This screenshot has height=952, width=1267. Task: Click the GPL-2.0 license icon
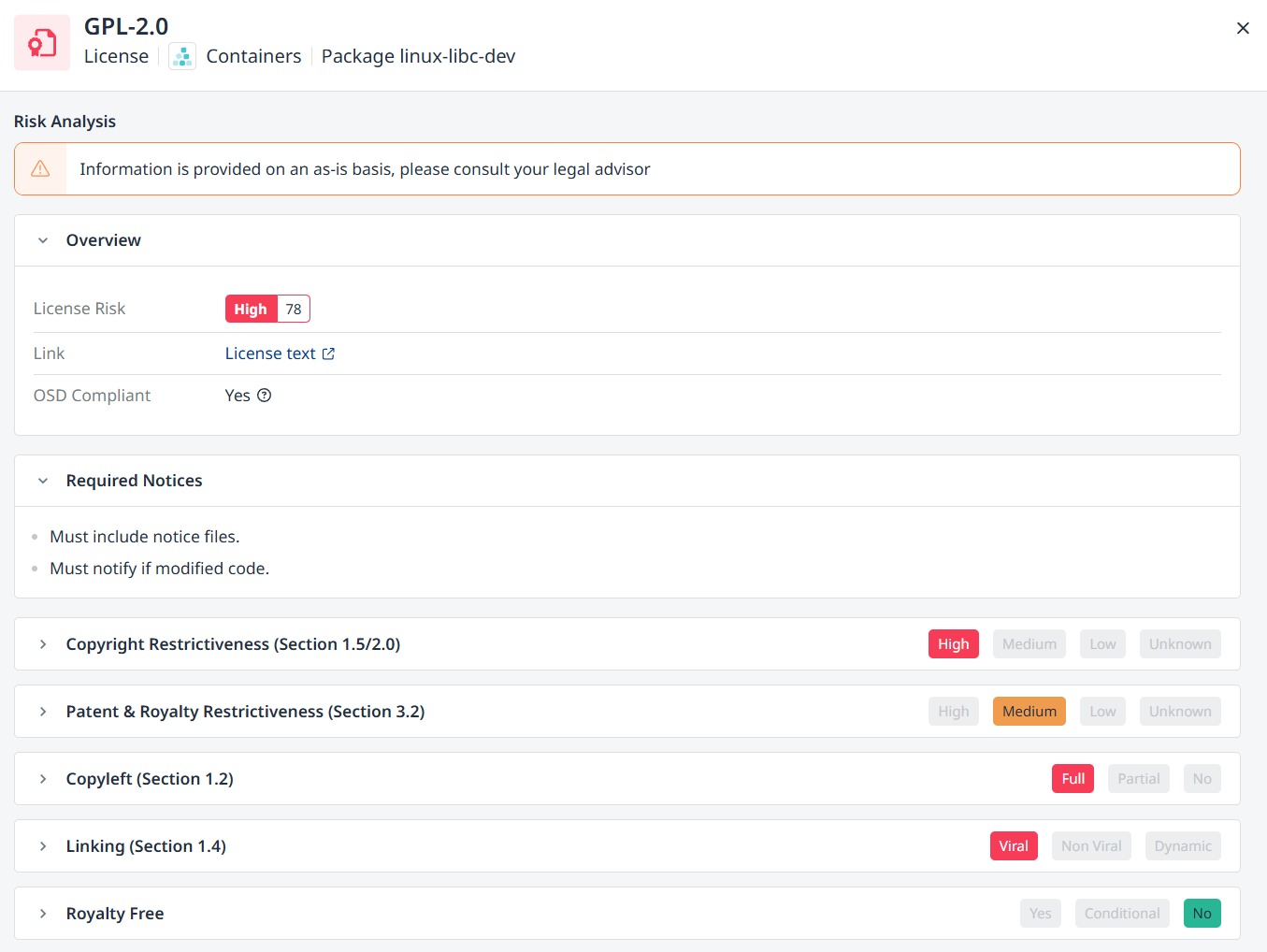42,43
